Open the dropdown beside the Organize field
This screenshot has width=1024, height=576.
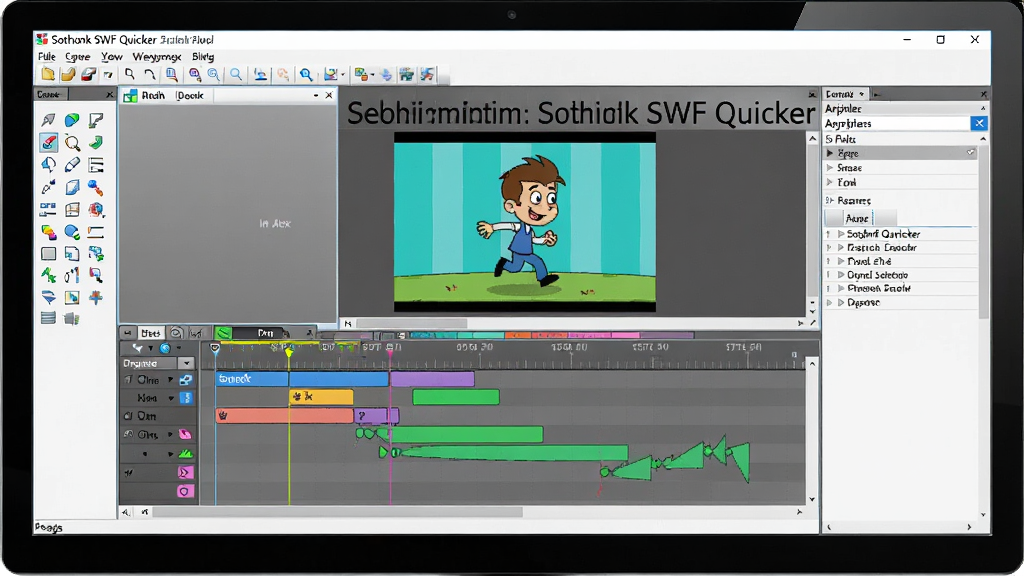click(x=187, y=363)
